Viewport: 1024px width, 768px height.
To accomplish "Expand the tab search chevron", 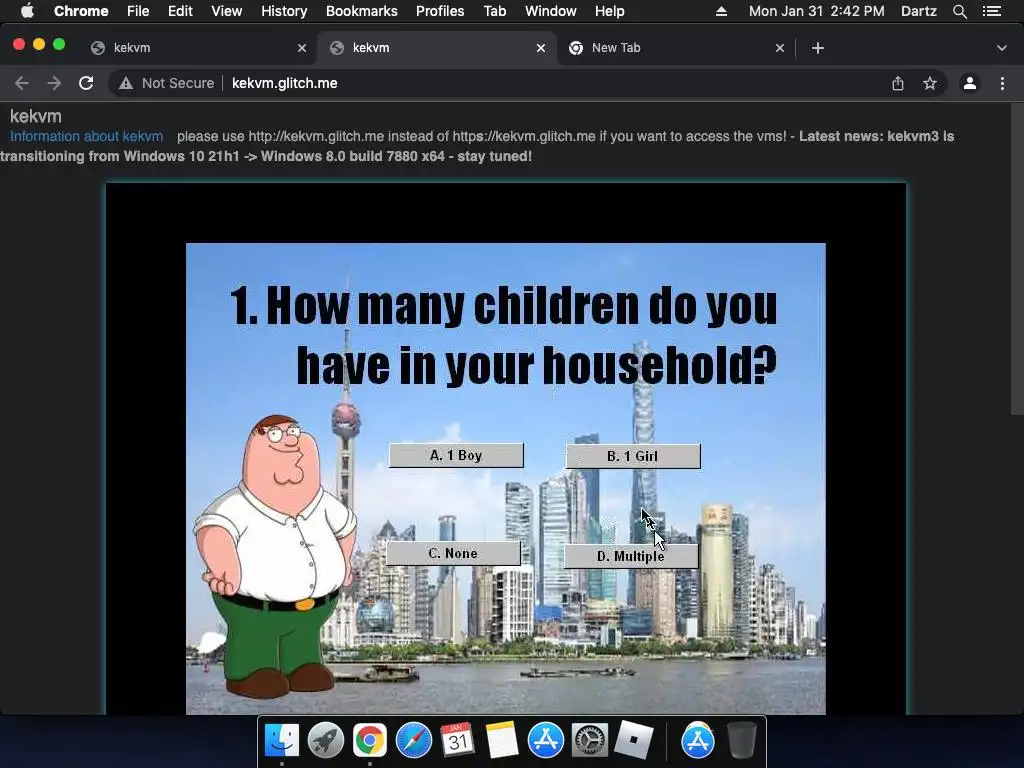I will 1002,48.
